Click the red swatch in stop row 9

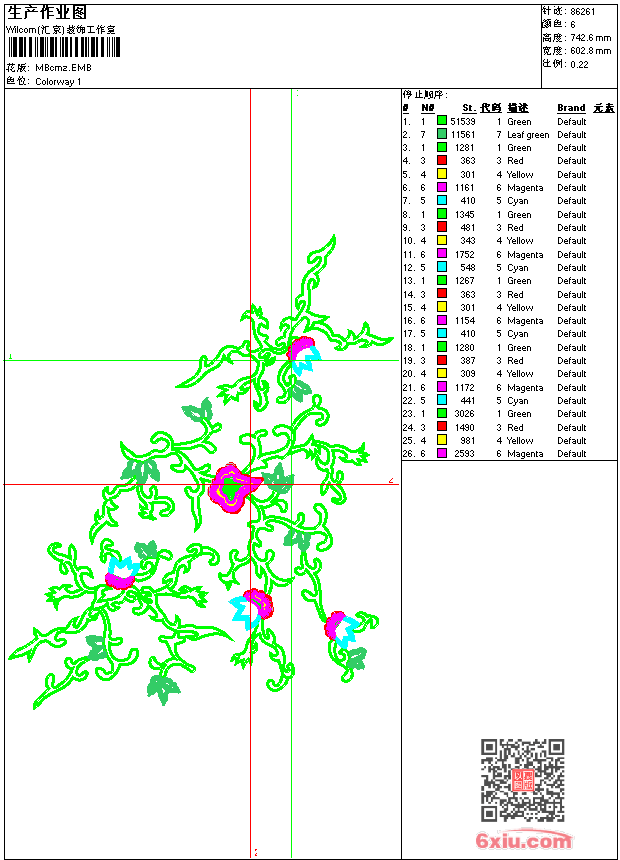click(x=441, y=227)
